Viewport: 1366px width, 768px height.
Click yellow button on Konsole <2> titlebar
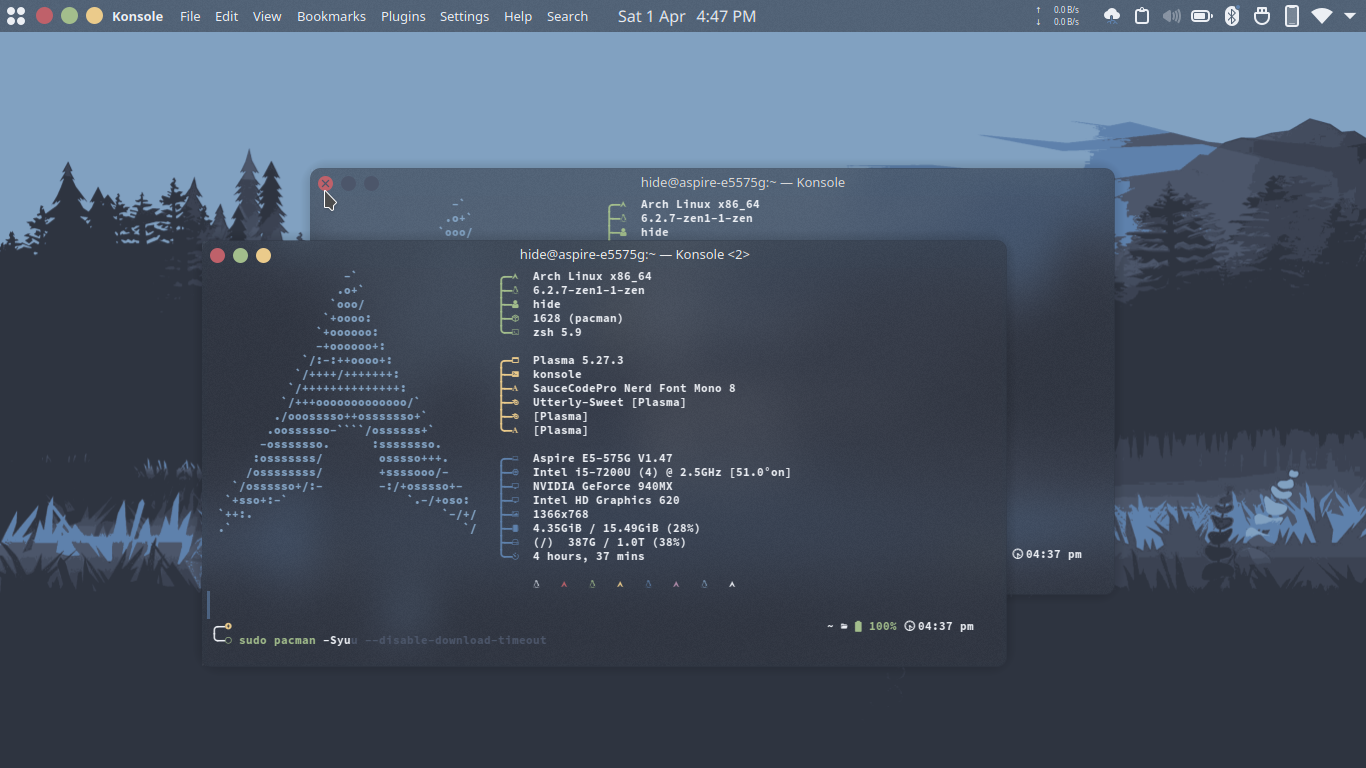(x=263, y=255)
